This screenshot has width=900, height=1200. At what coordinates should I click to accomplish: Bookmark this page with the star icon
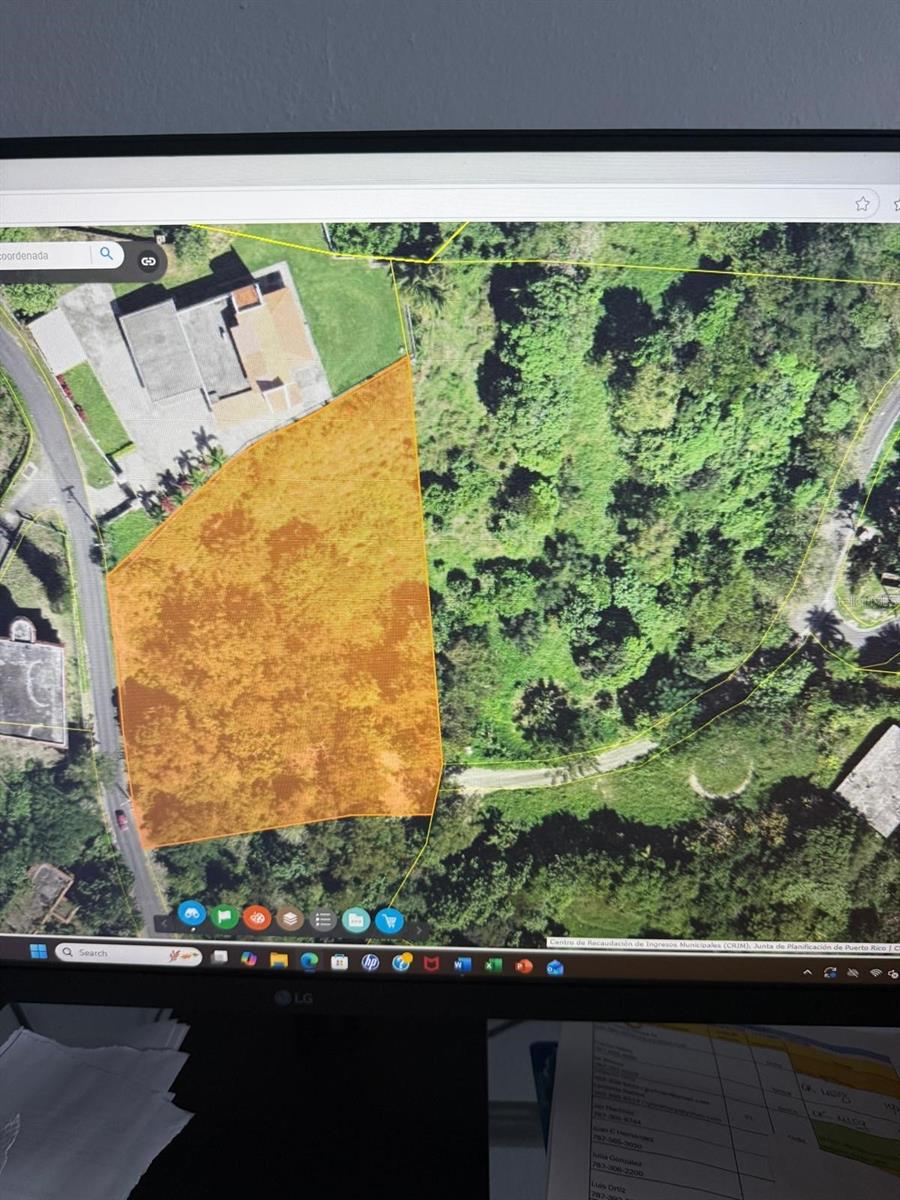tap(862, 204)
